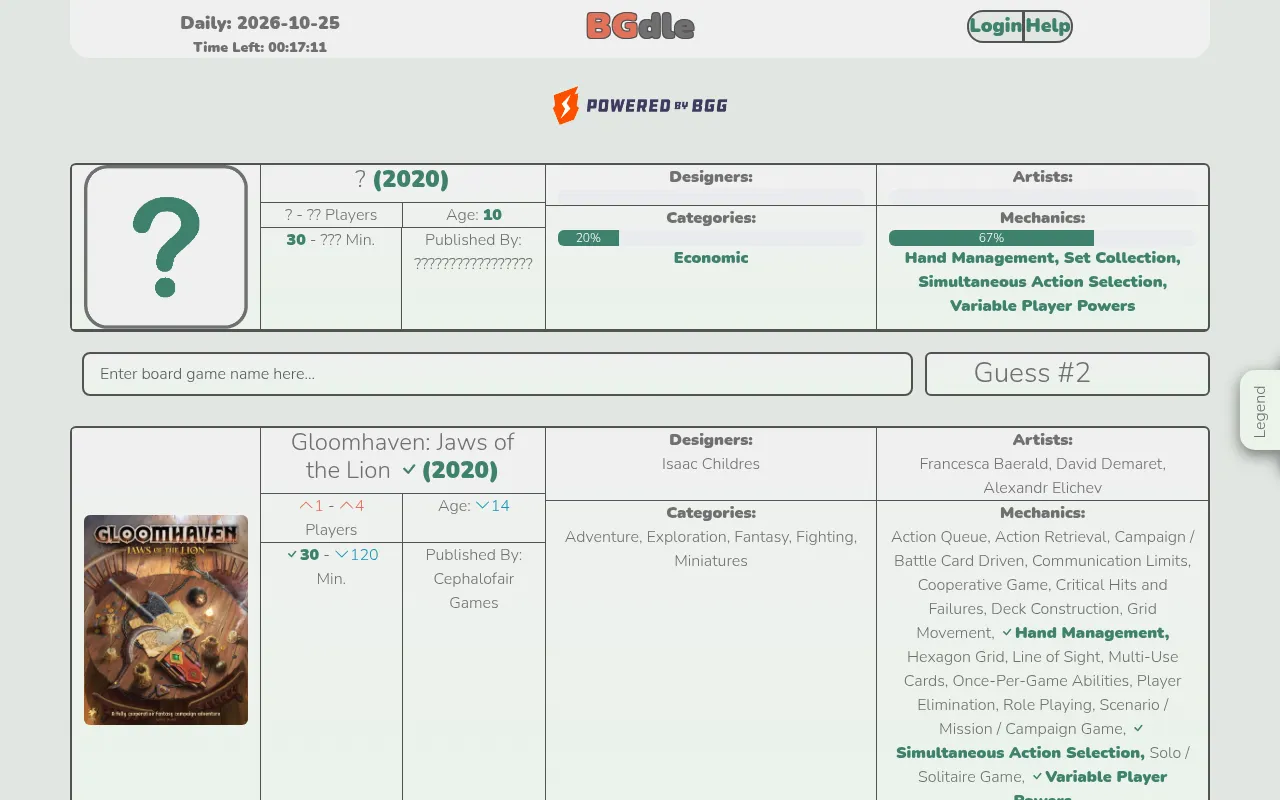Click the BGdle logo
Viewport: 1280px width, 800px height.
pyautogui.click(x=640, y=26)
